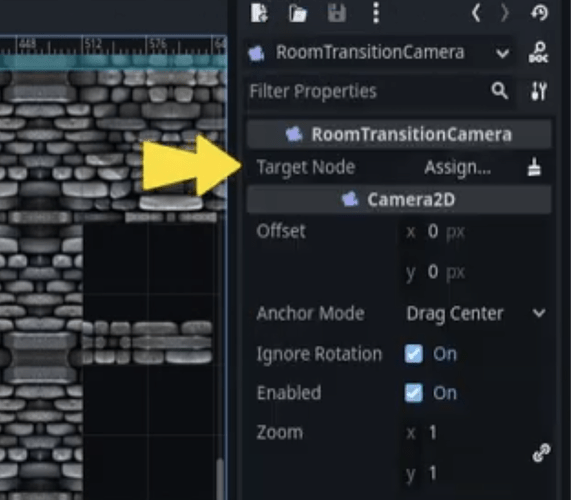Open the inspector property settings icon

tap(539, 91)
